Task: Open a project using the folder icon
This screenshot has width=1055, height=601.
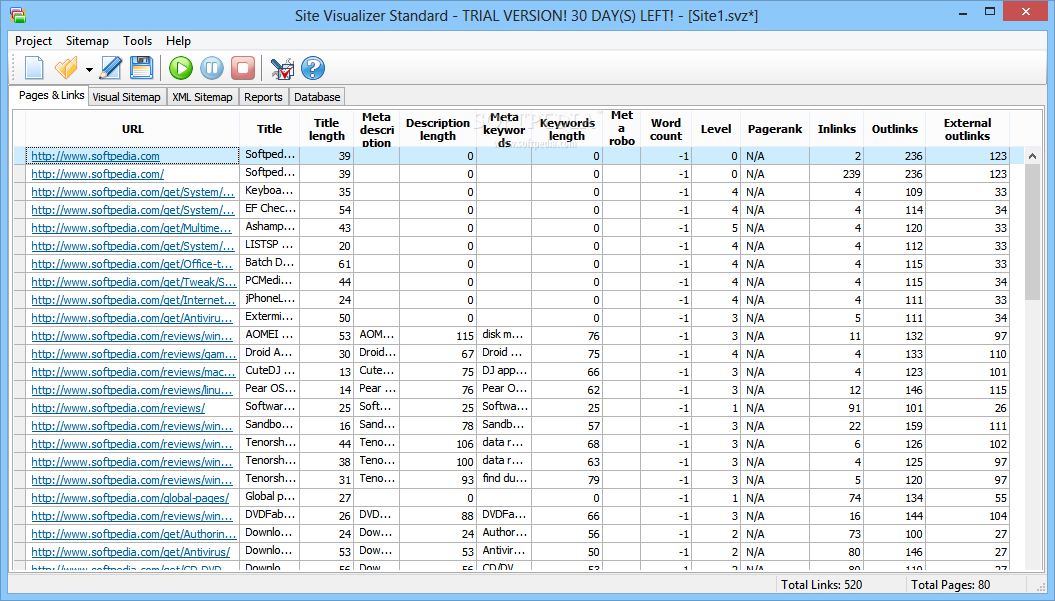Action: (66, 68)
